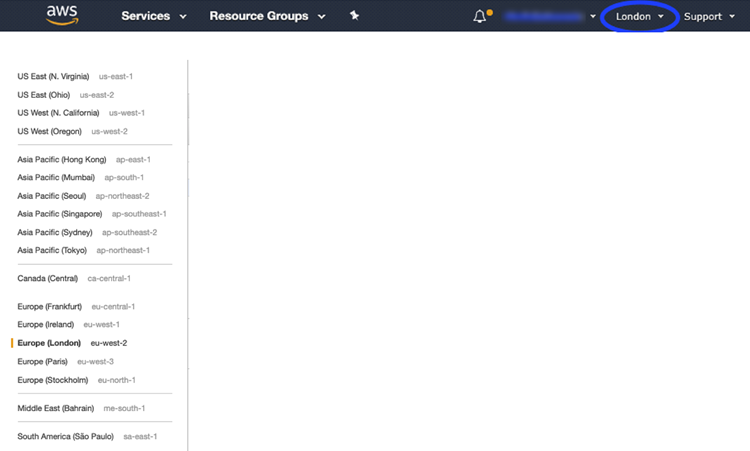Image resolution: width=750 pixels, height=451 pixels.
Task: Switch to Asia Pacific (Singapore) region
Action: click(x=60, y=214)
